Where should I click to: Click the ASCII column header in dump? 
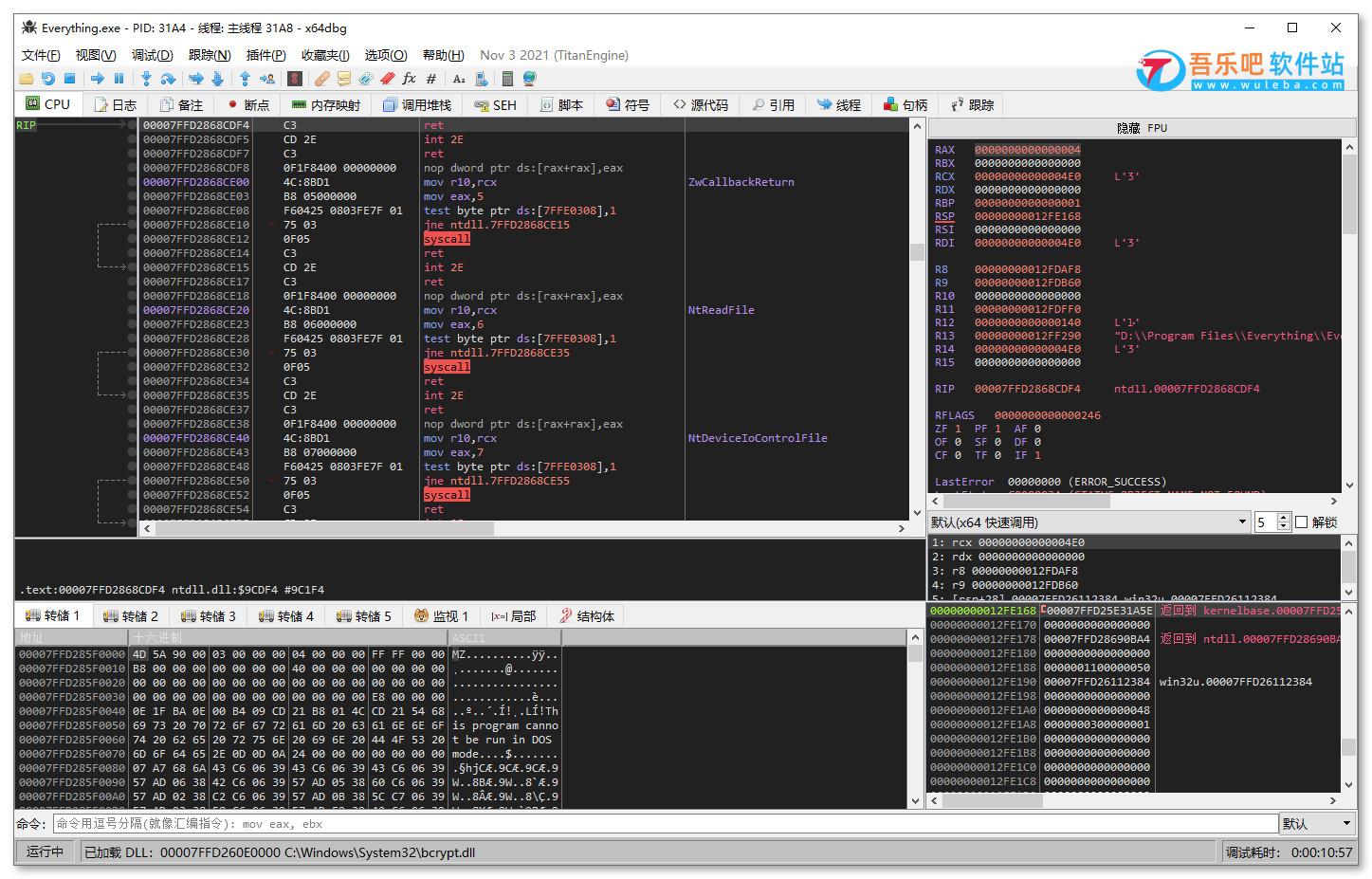505,638
